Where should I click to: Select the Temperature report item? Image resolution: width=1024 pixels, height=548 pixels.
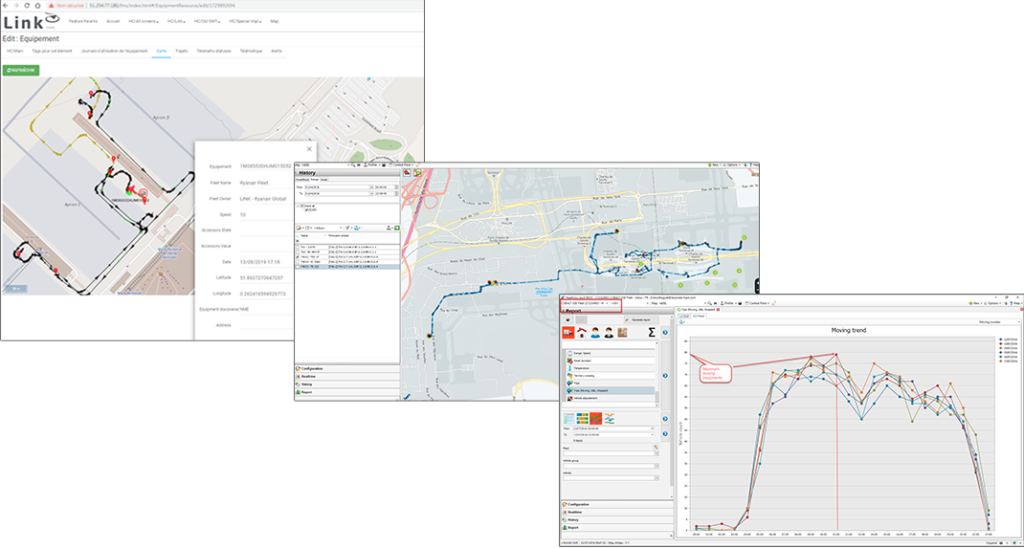click(611, 368)
